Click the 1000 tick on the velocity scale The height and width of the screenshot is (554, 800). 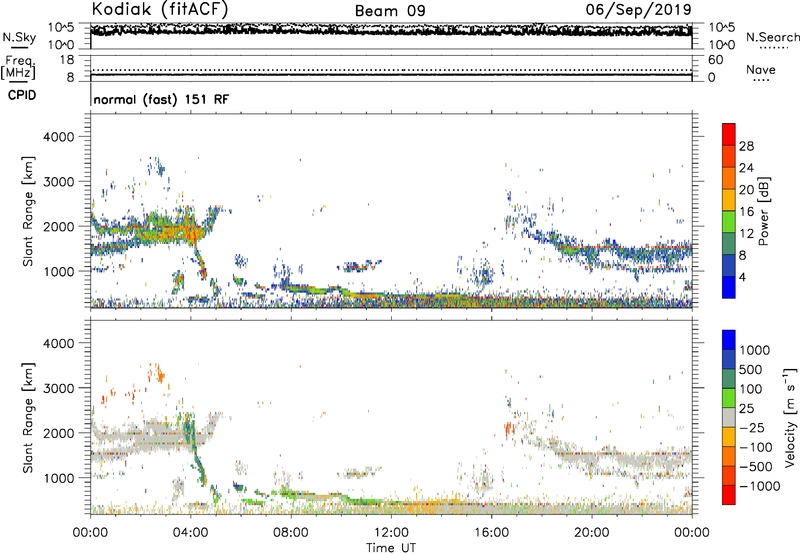(x=754, y=350)
